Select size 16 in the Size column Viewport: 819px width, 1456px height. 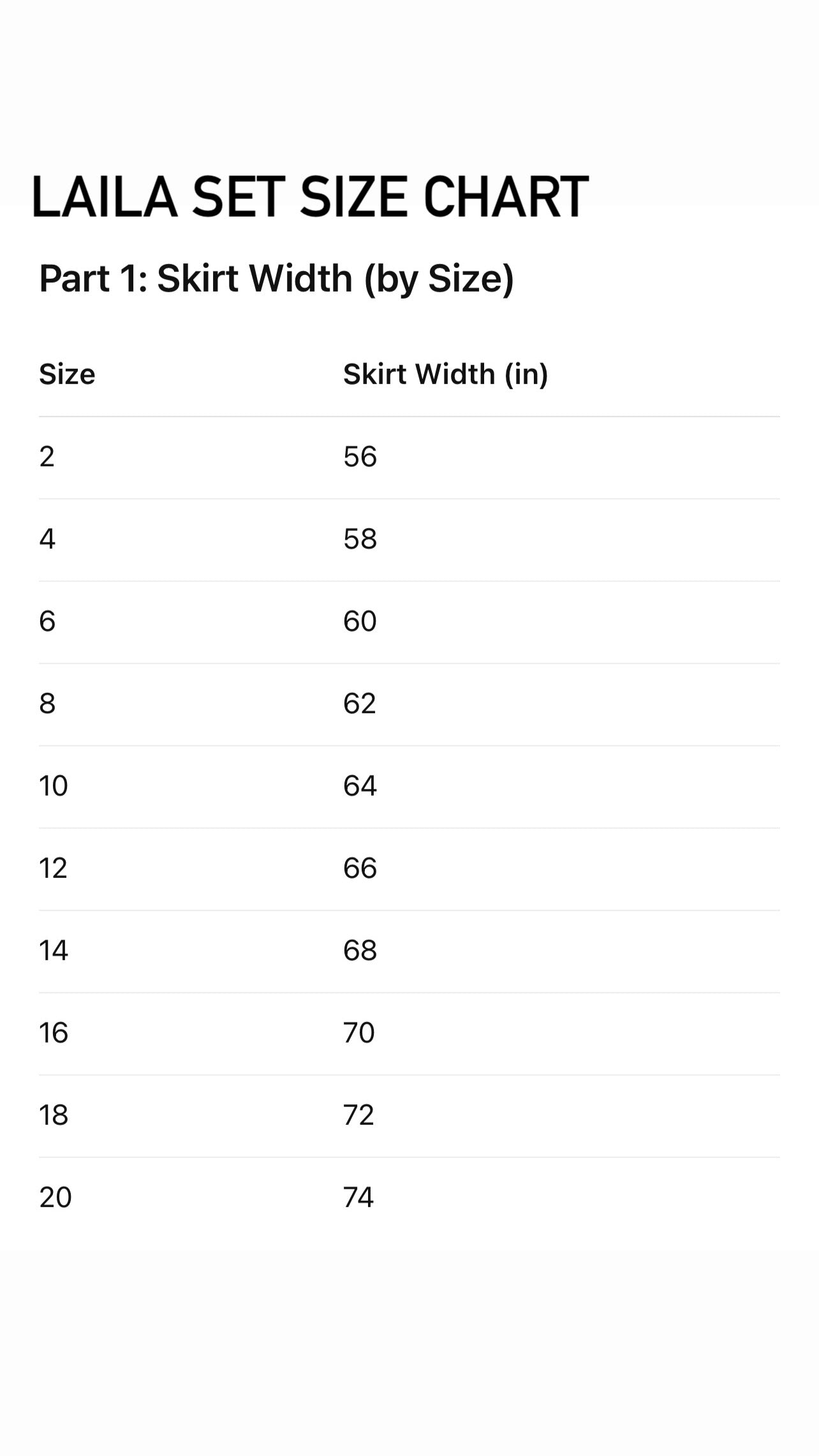[x=54, y=1033]
